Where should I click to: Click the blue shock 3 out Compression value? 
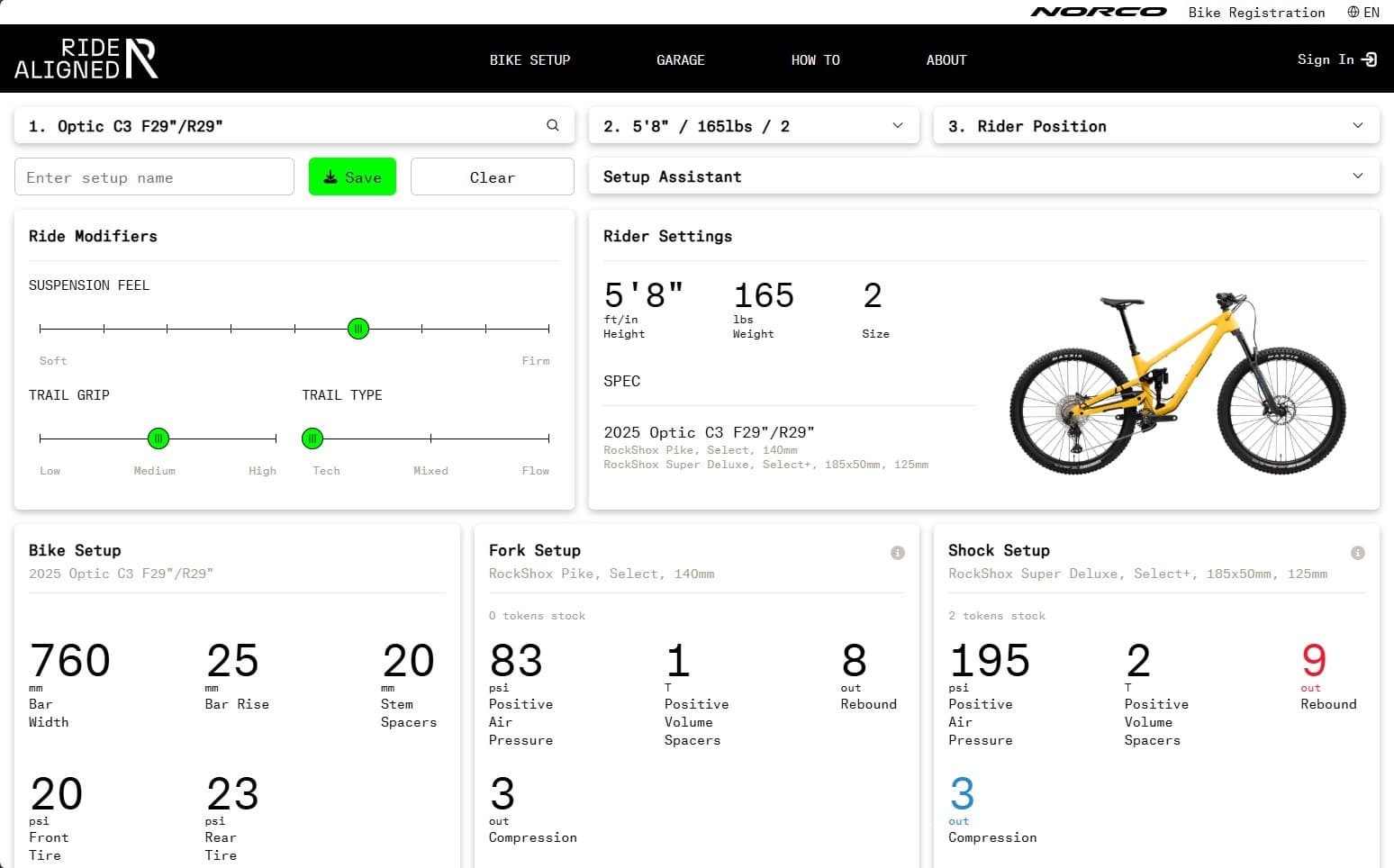[962, 794]
